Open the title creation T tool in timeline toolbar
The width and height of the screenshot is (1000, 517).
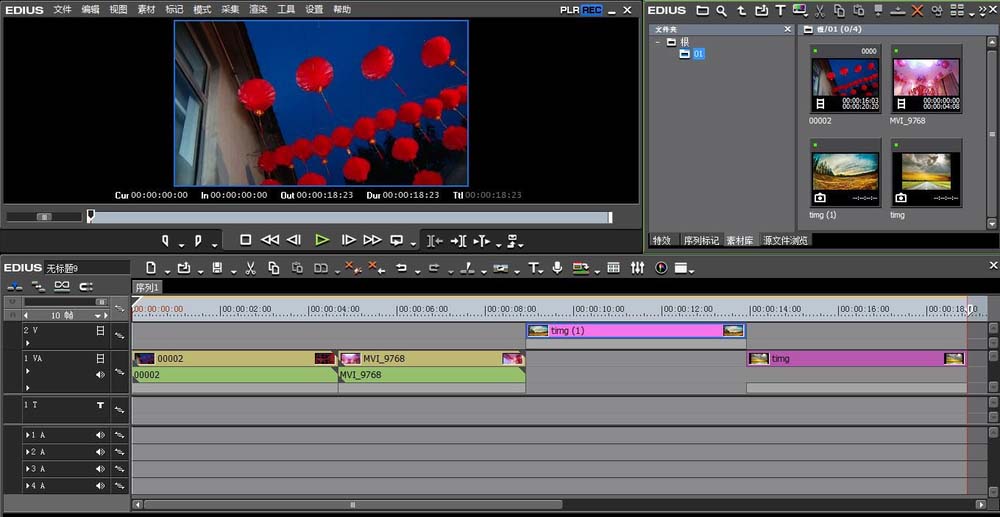pos(533,268)
